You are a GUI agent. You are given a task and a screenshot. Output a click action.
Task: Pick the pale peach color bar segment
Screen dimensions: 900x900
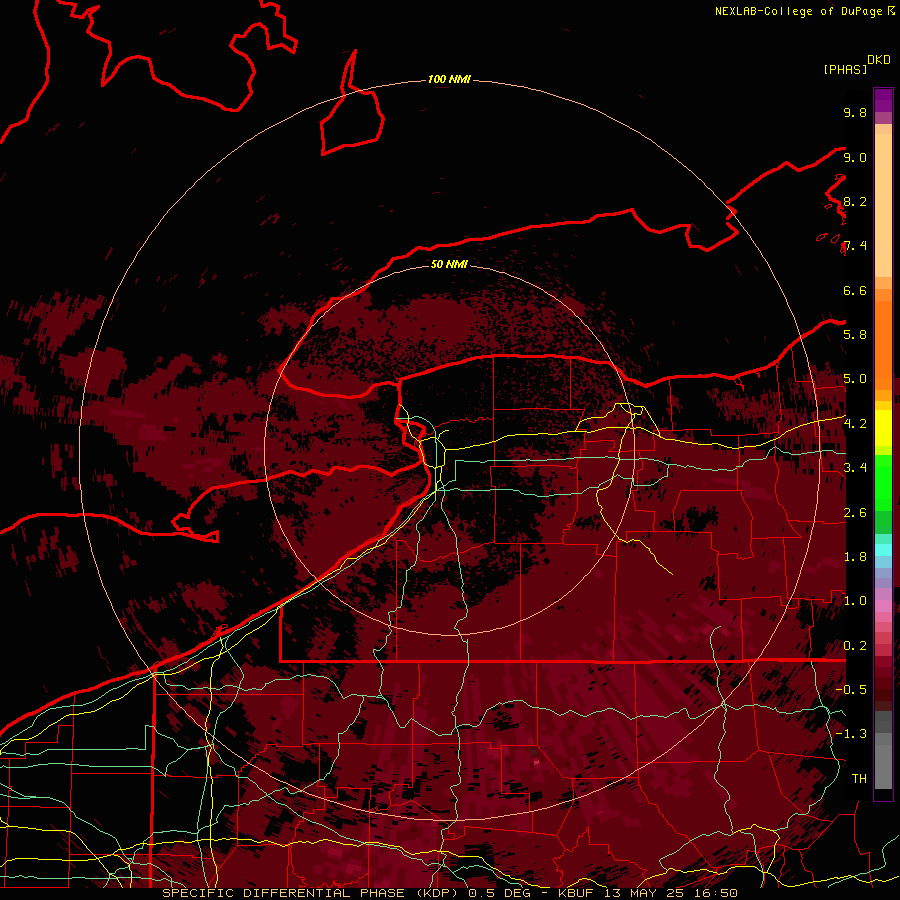pos(883,207)
